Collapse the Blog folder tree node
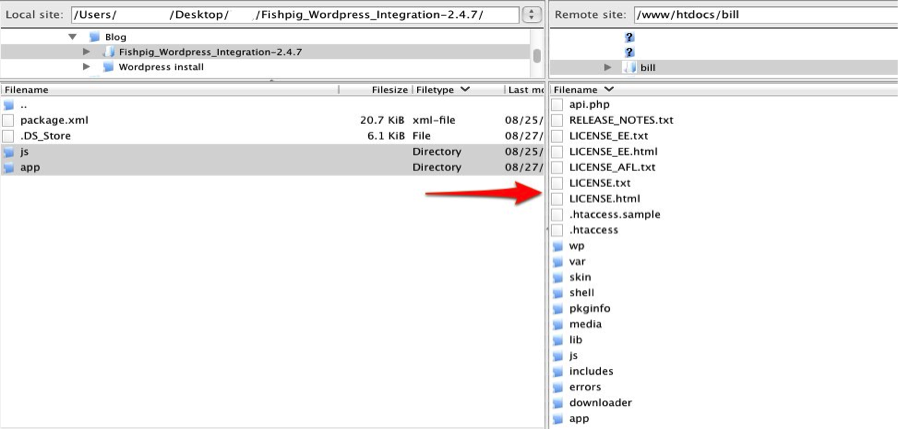Screen dimensions: 898x430 coord(72,37)
